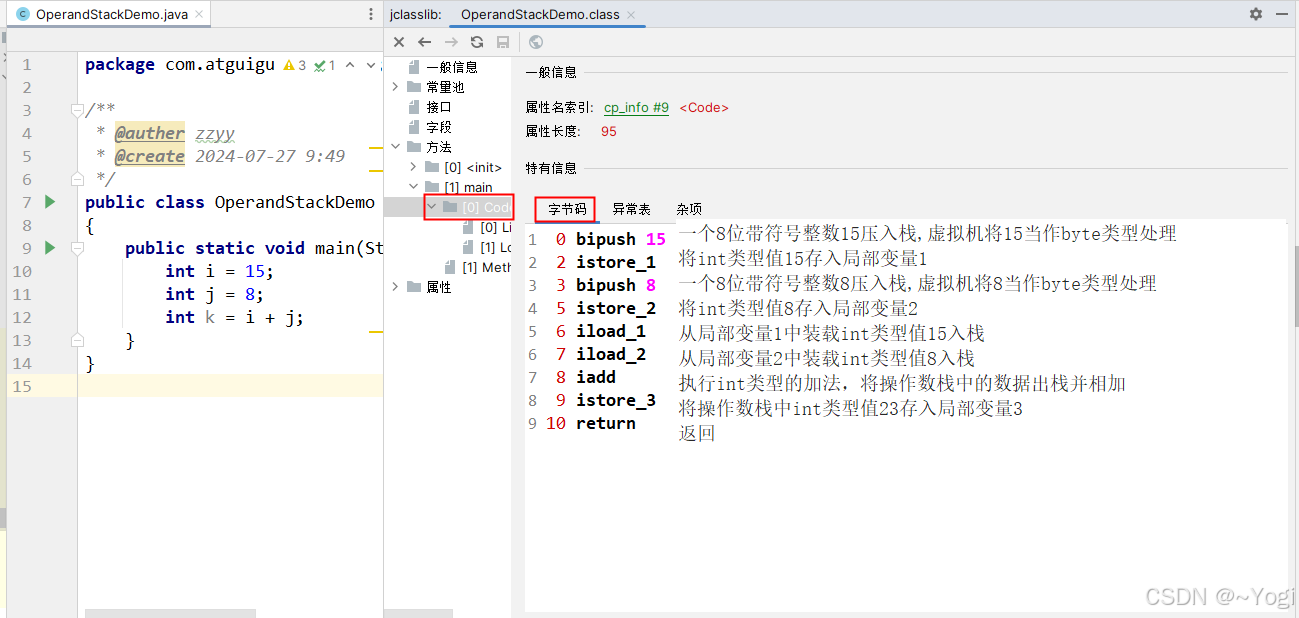This screenshot has width=1299, height=618.
Task: Fold the Javadoc comment at line 3
Action: tap(77, 111)
